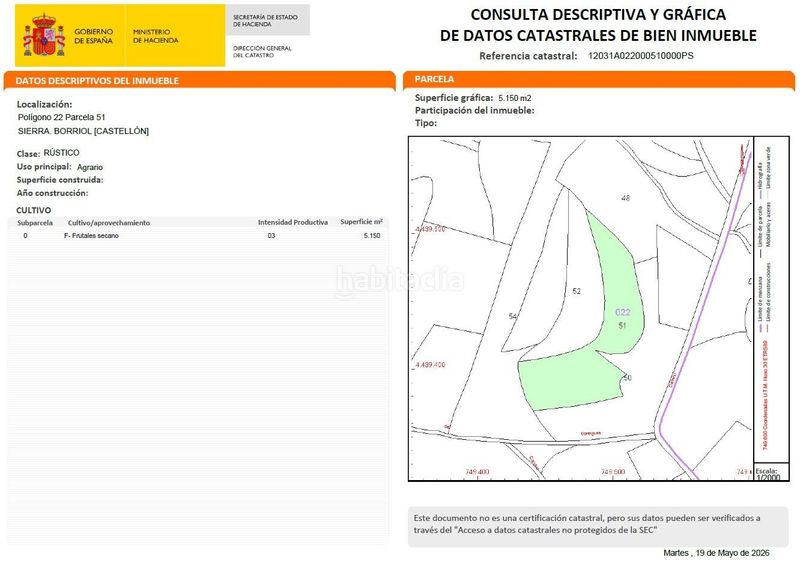Click the coordinate label '749.400'

coord(477,472)
